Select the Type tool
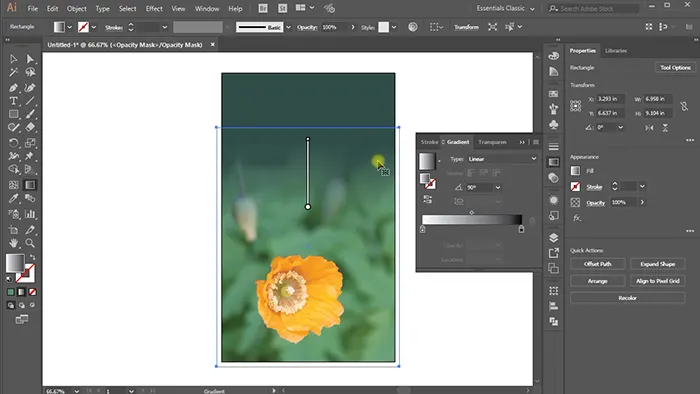 click(13, 101)
